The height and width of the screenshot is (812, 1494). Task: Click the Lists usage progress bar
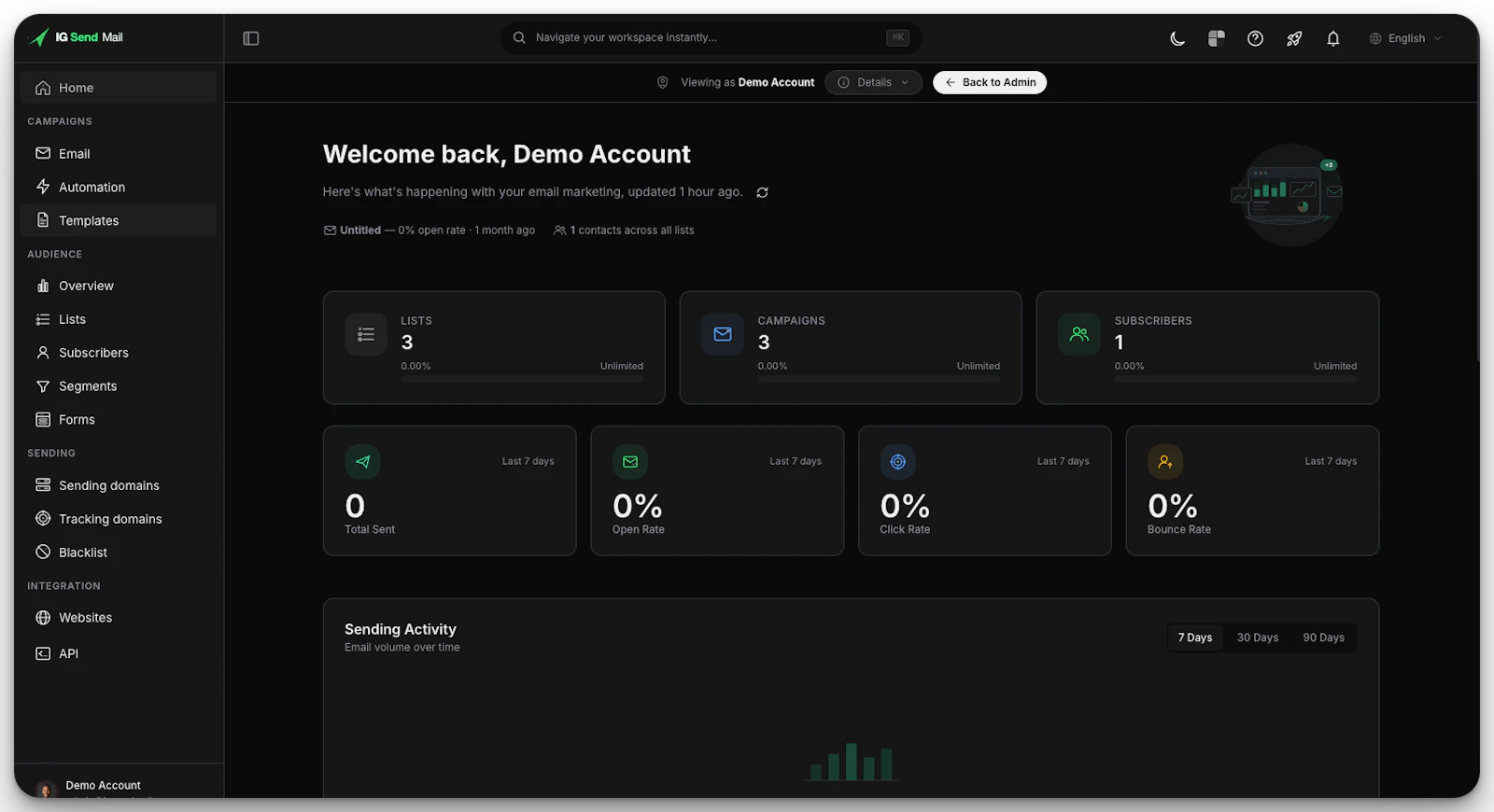coord(522,379)
